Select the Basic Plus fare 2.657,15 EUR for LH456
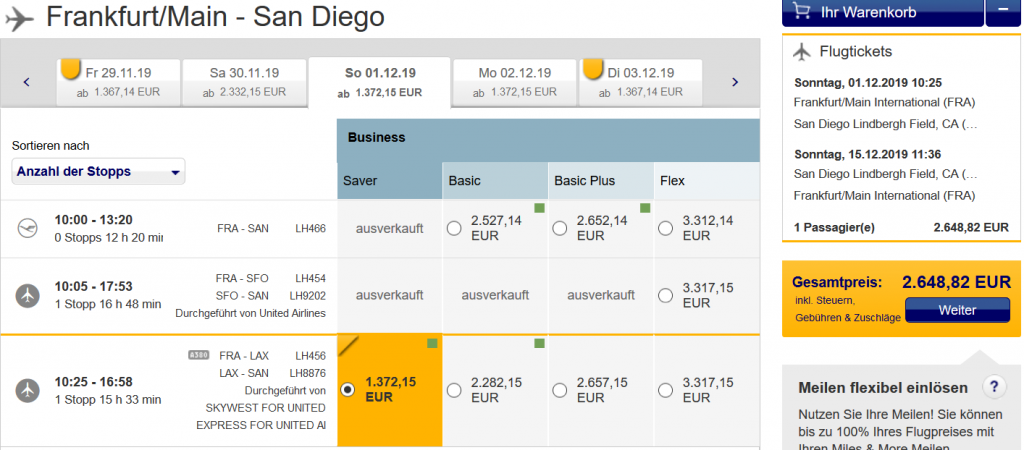1024x450 pixels. [560, 391]
